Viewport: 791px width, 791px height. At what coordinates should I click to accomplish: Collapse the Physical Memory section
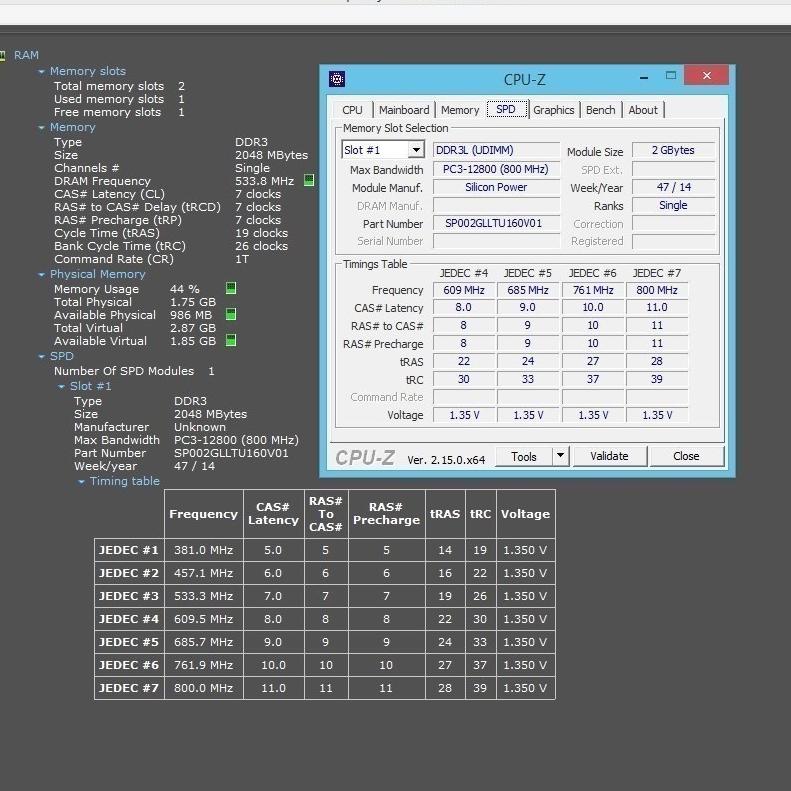point(41,274)
